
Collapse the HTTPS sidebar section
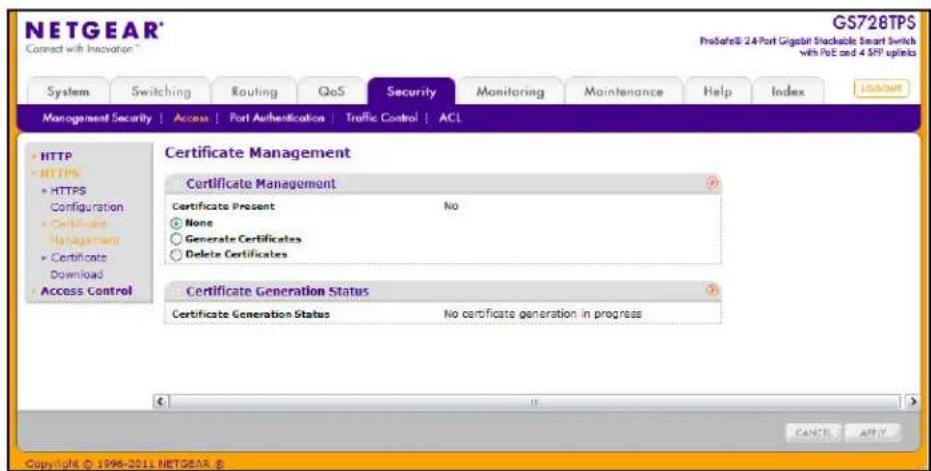[59, 173]
